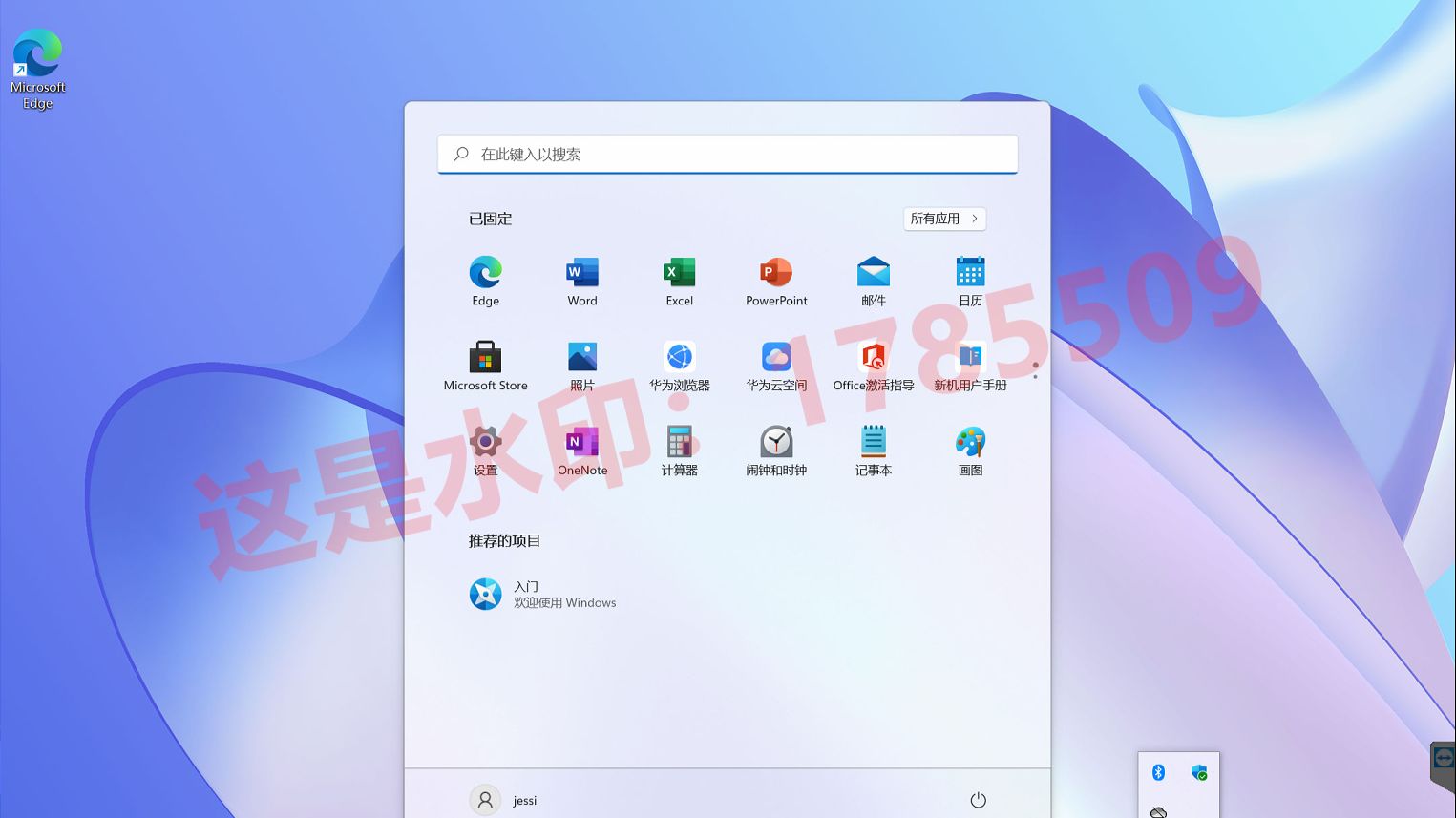Click the Bluetooth tray icon
The width and height of the screenshot is (1456, 818).
(1158, 772)
